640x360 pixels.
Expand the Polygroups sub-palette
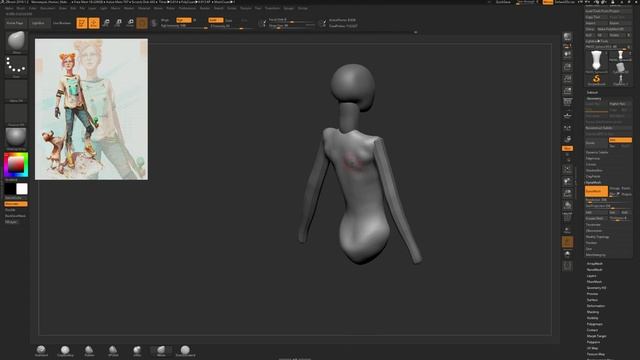595,324
